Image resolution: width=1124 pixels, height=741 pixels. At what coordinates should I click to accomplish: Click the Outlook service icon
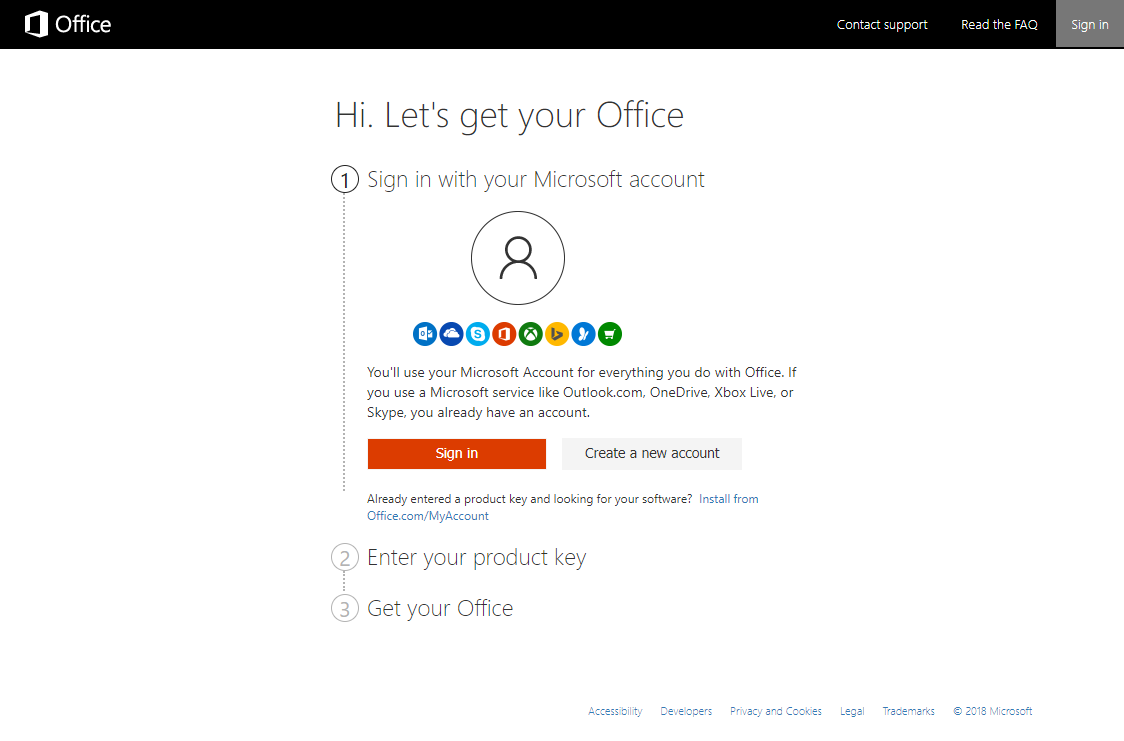tap(425, 334)
